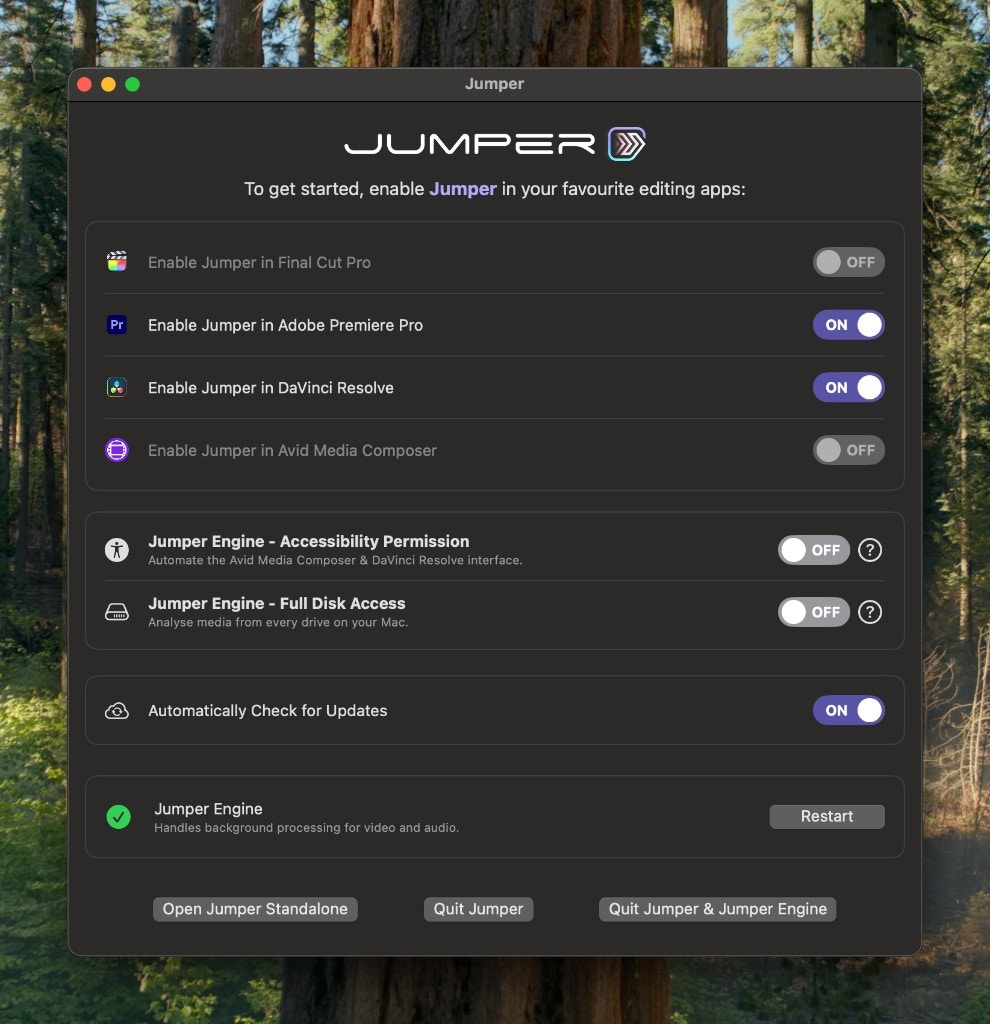Click 'Enable Jumper in Avid Media Composer' label
The image size is (990, 1024).
pyautogui.click(x=293, y=451)
